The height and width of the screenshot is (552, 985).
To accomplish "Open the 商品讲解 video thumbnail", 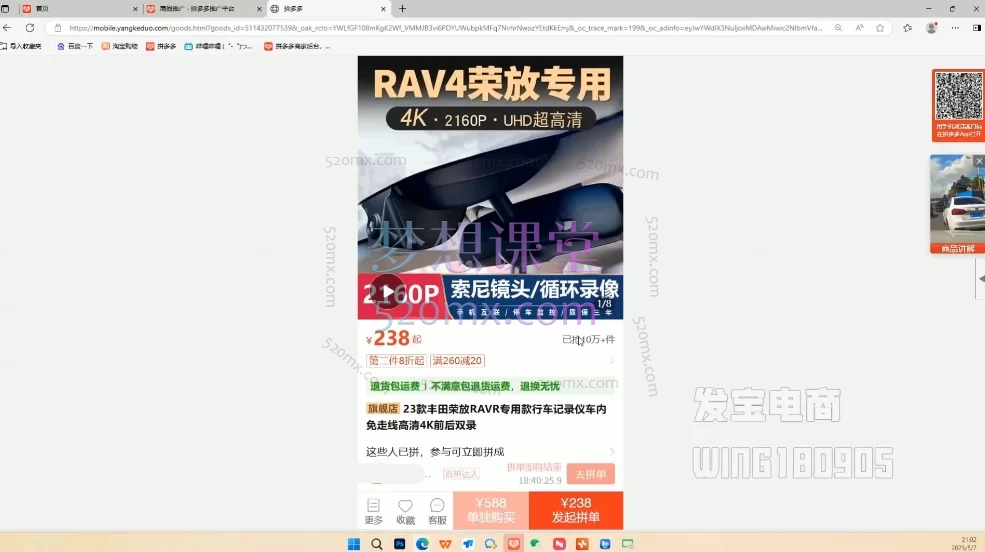I will click(957, 204).
